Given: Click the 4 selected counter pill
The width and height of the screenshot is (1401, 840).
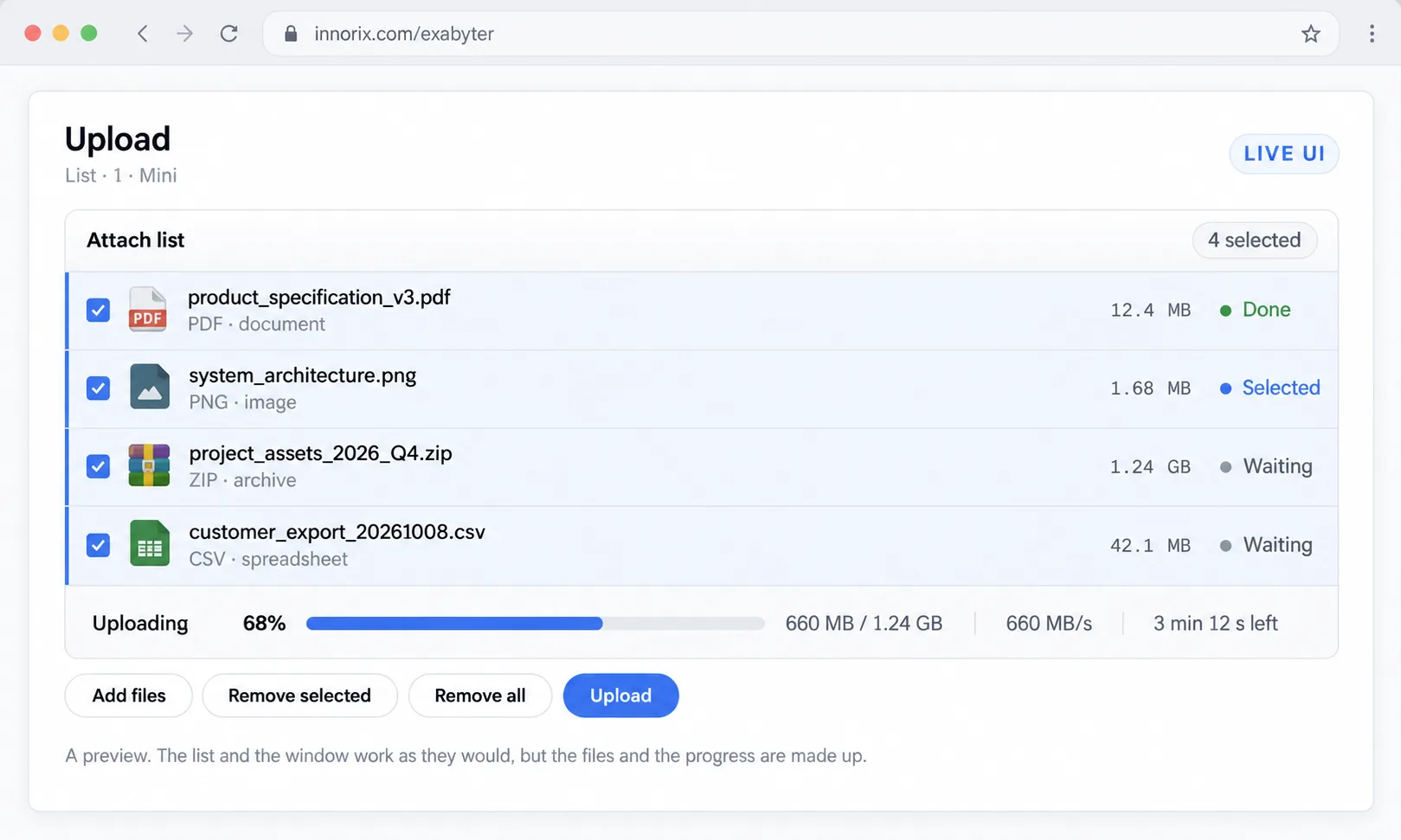Looking at the screenshot, I should pos(1255,240).
